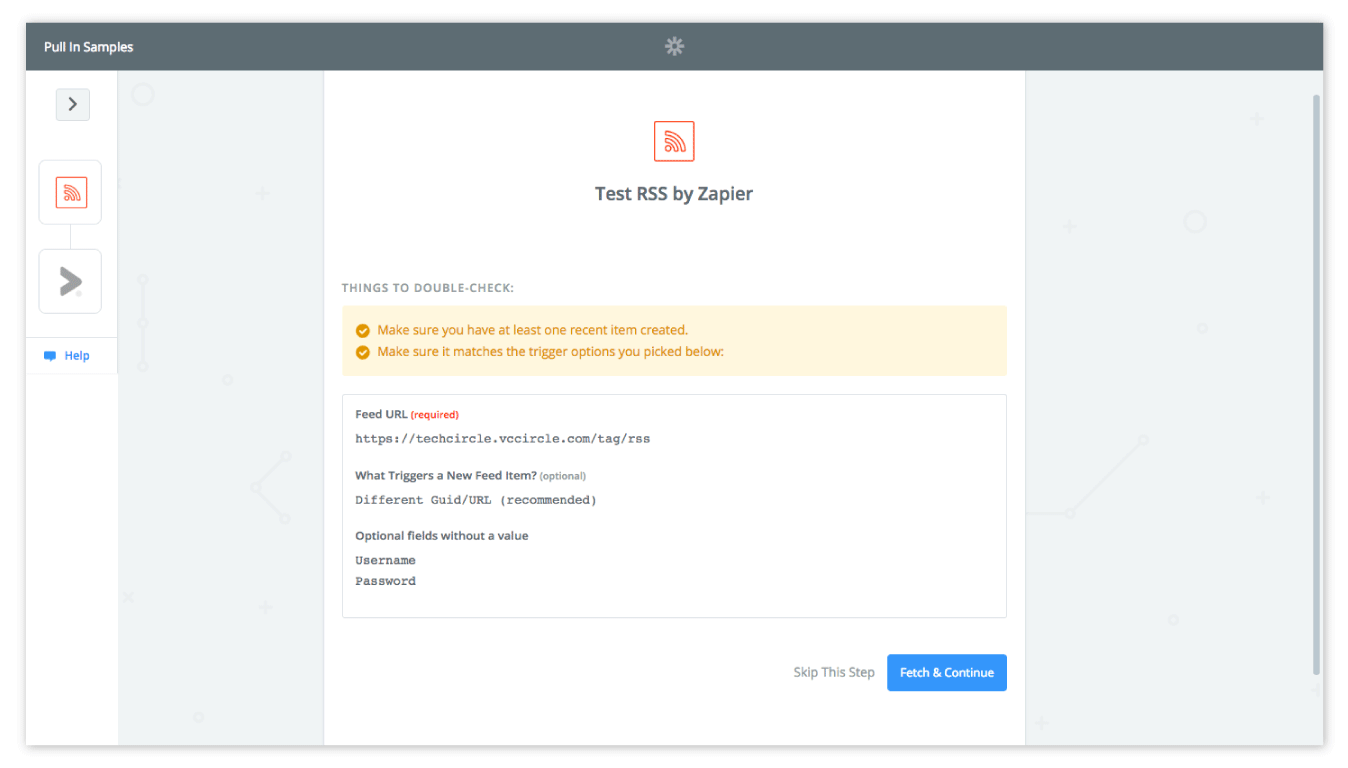This screenshot has height=768, width=1348.
Task: Click the large RSS icon above title
Action: pyautogui.click(x=674, y=141)
